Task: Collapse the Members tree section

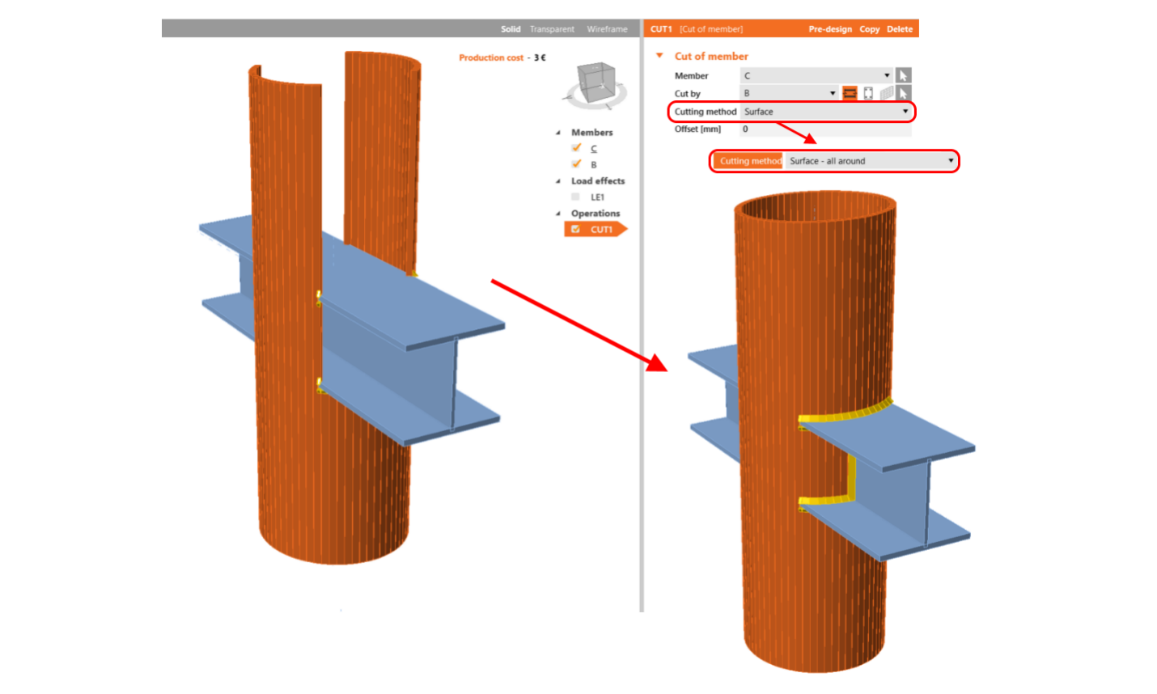Action: pyautogui.click(x=560, y=132)
